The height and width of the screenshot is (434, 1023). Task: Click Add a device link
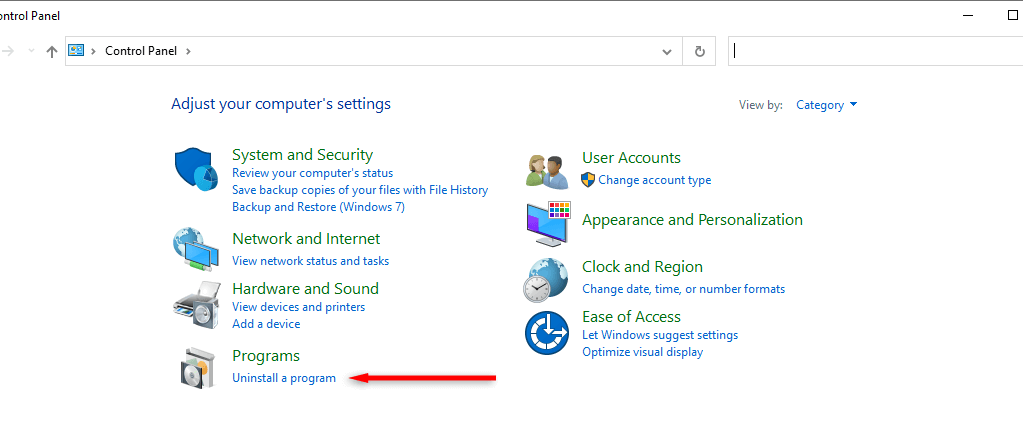tap(266, 324)
